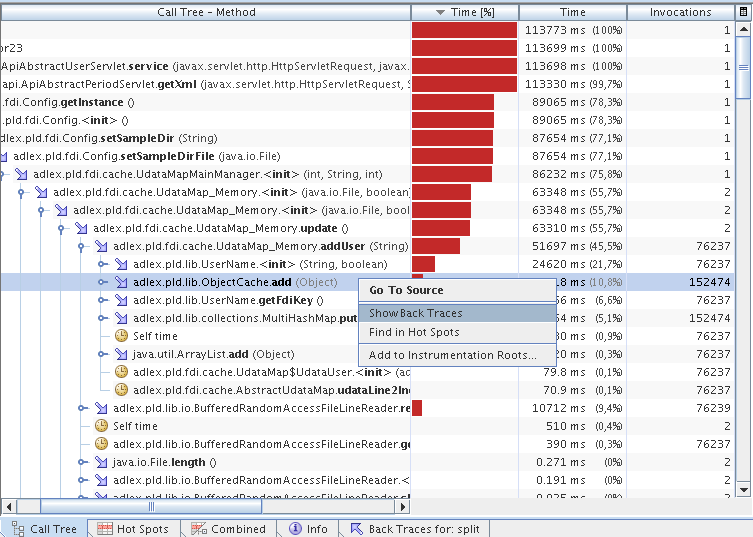The height and width of the screenshot is (537, 753).
Task: Sort by Invocations column header
Action: coord(680,12)
